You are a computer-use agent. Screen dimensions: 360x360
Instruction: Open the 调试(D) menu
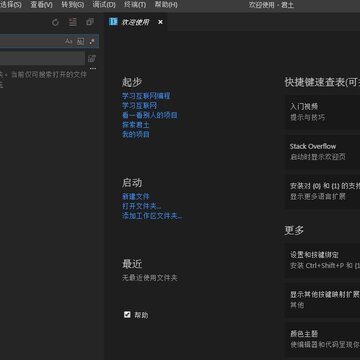[104, 5]
